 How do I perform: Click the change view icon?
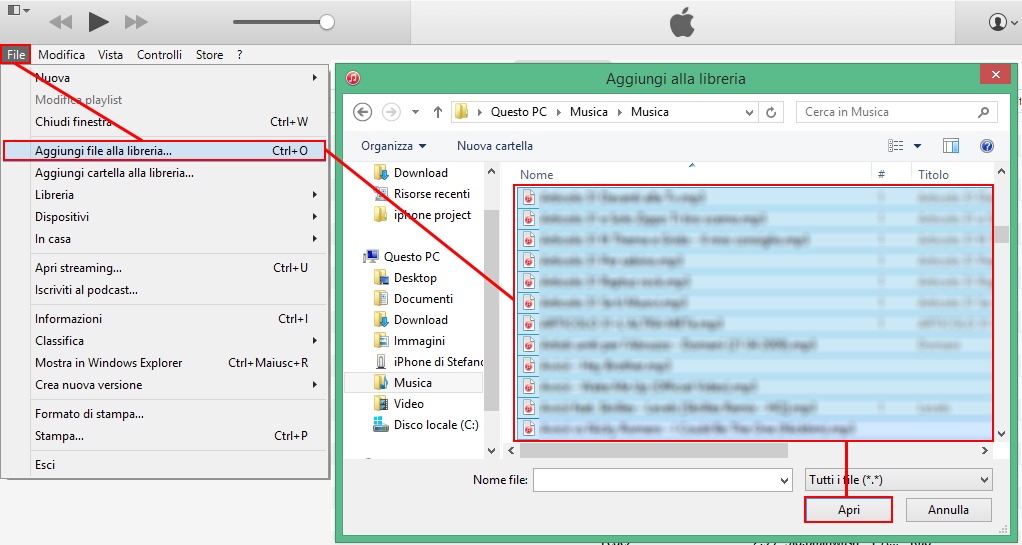point(896,146)
